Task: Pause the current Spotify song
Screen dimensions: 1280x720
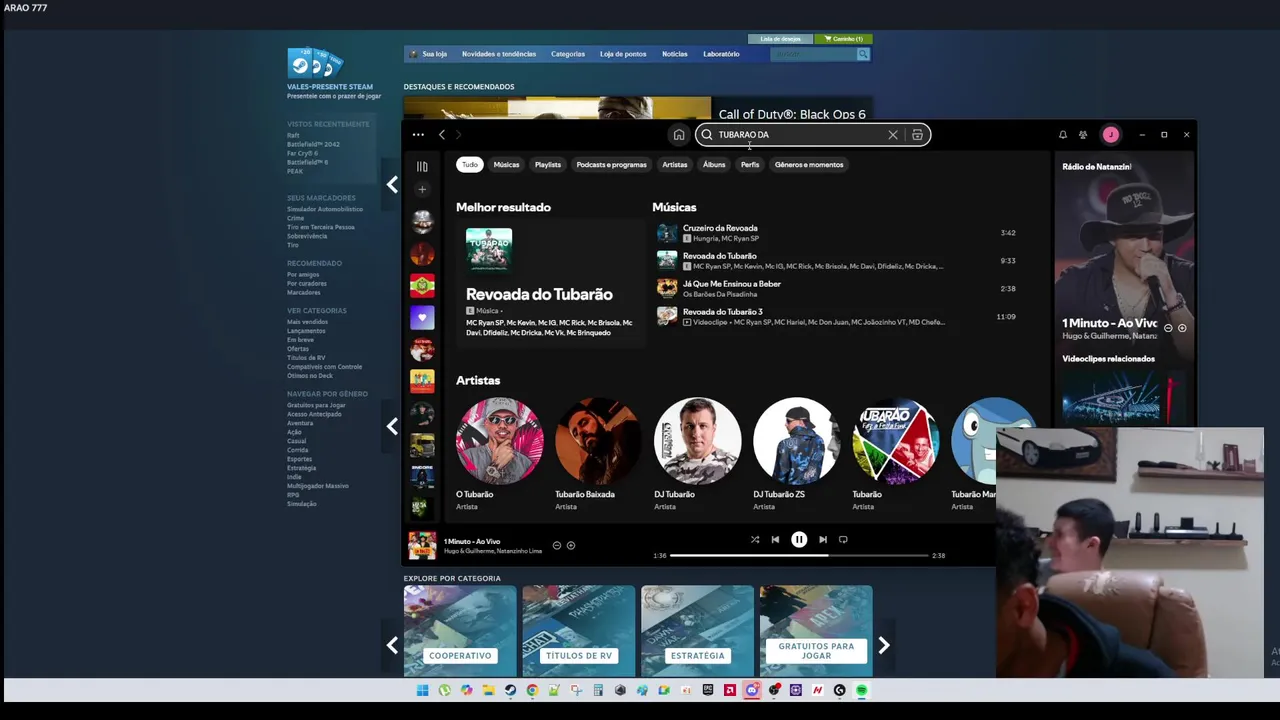Action: click(799, 539)
